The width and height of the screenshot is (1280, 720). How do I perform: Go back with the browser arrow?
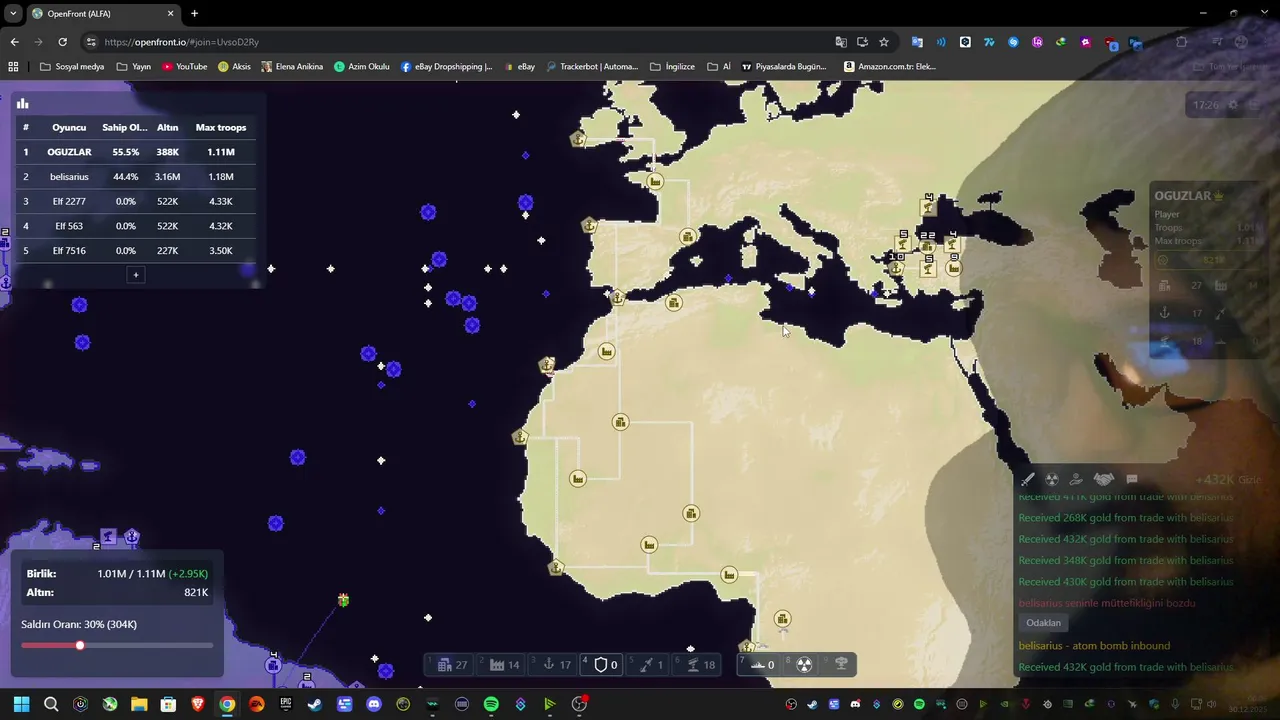coord(14,42)
